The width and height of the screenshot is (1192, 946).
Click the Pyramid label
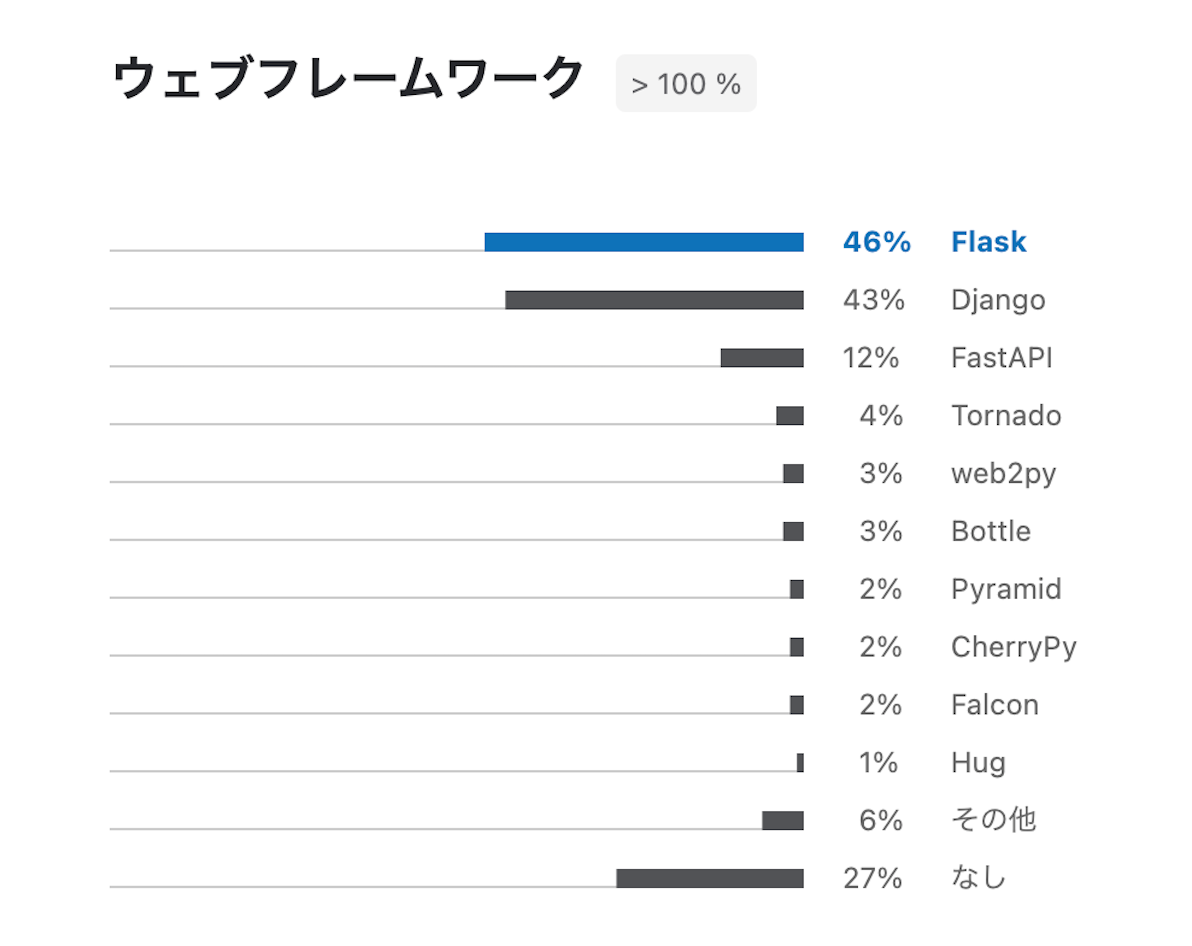(1006, 589)
